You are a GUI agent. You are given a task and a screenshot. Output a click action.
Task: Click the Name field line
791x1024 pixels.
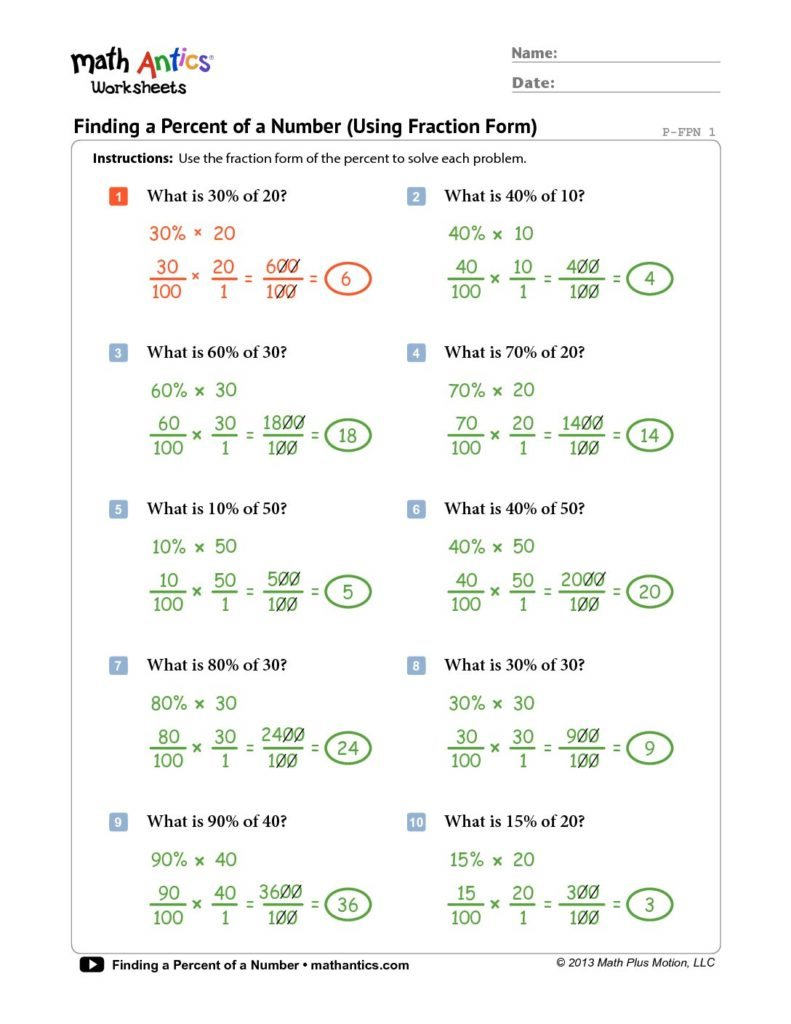coord(640,55)
